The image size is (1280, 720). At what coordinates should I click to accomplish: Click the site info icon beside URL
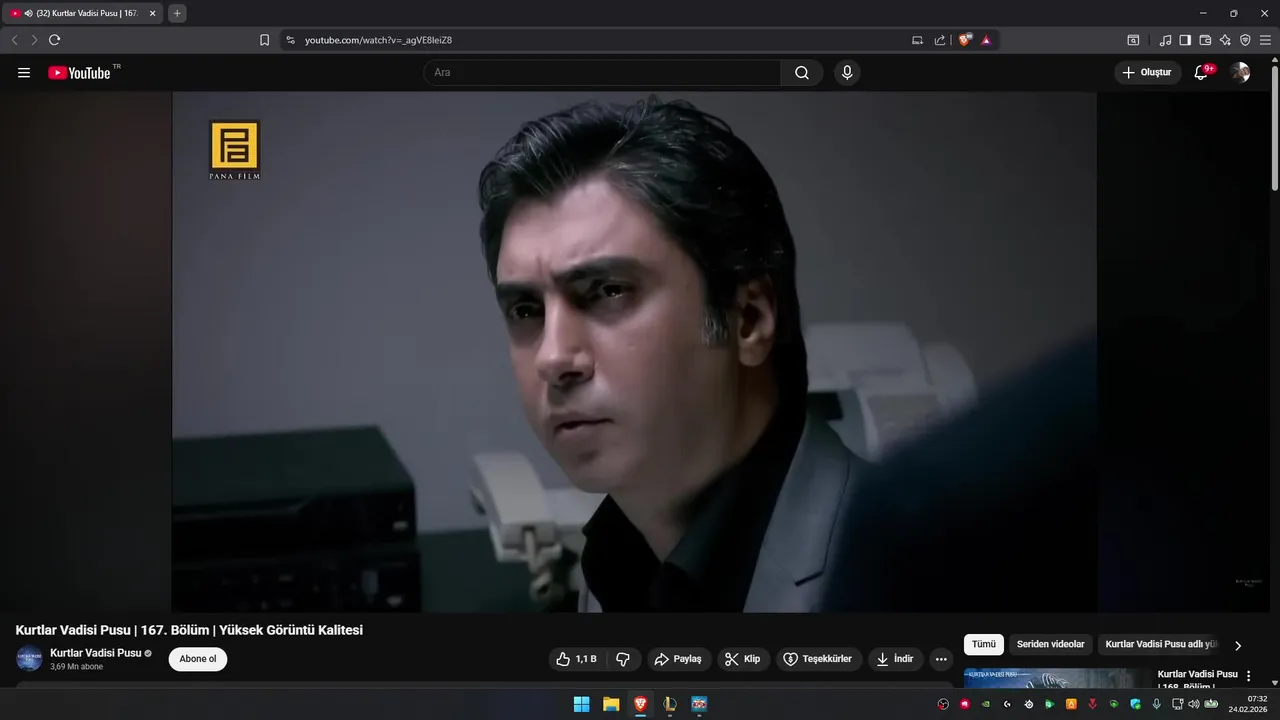[290, 40]
